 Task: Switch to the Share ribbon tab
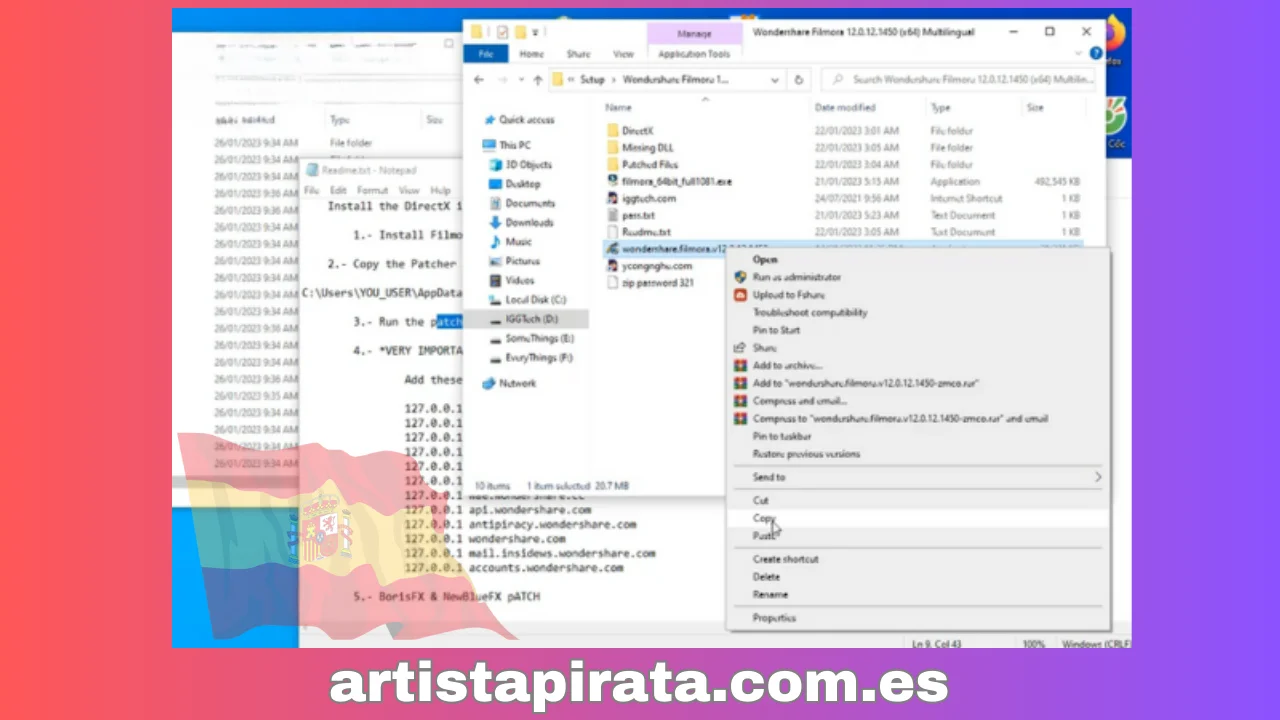[578, 54]
